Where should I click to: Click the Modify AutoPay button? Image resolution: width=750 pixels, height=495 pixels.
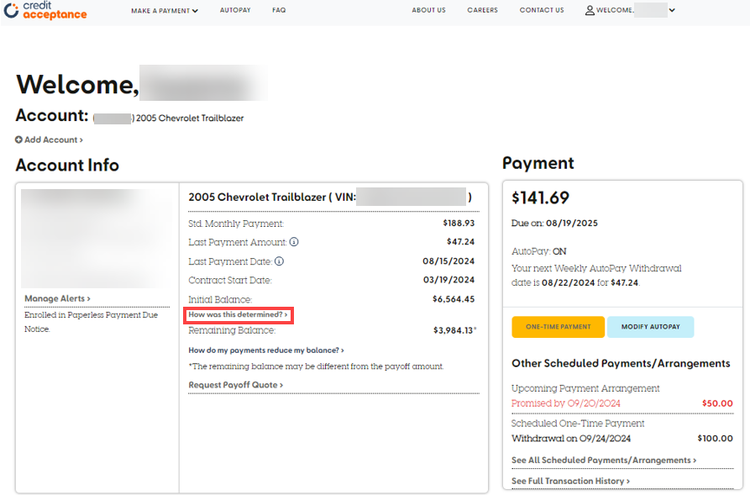(x=650, y=327)
